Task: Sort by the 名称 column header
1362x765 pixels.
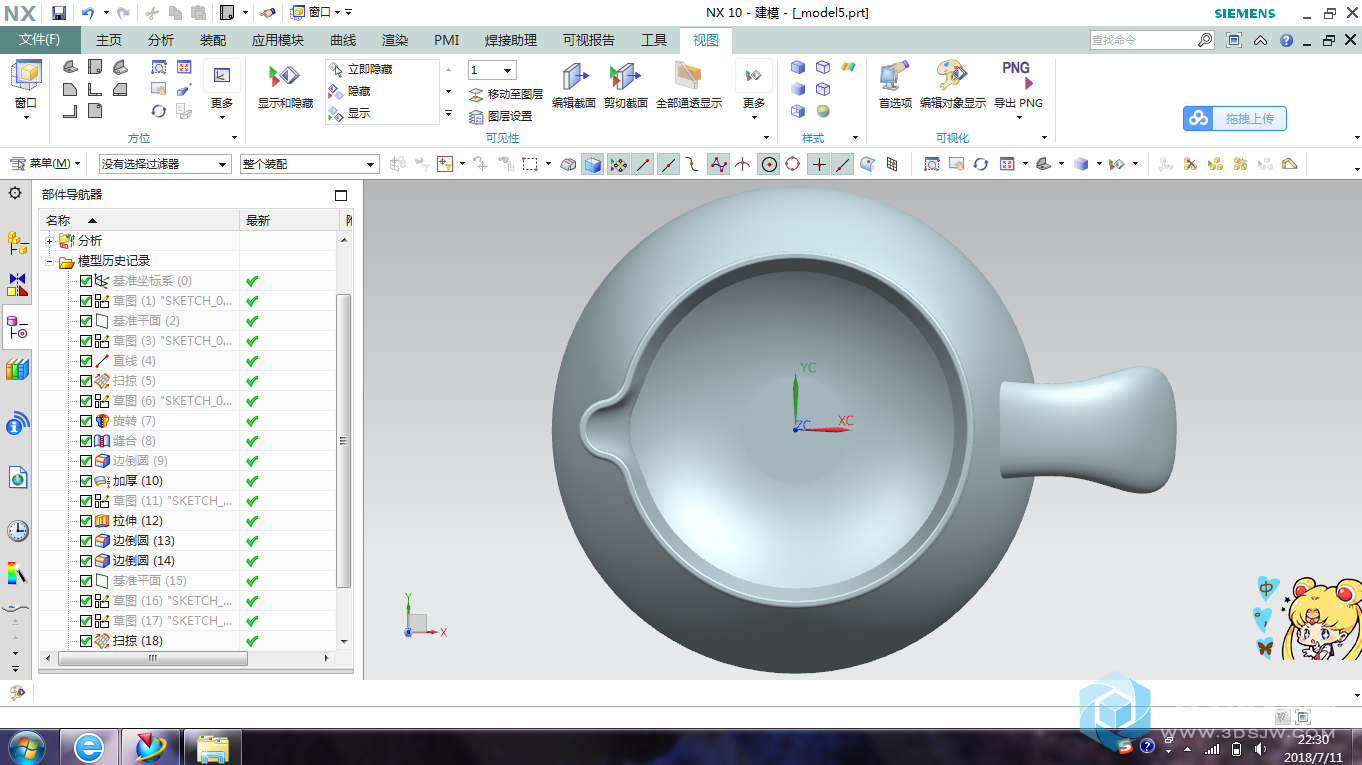Action: 139,220
